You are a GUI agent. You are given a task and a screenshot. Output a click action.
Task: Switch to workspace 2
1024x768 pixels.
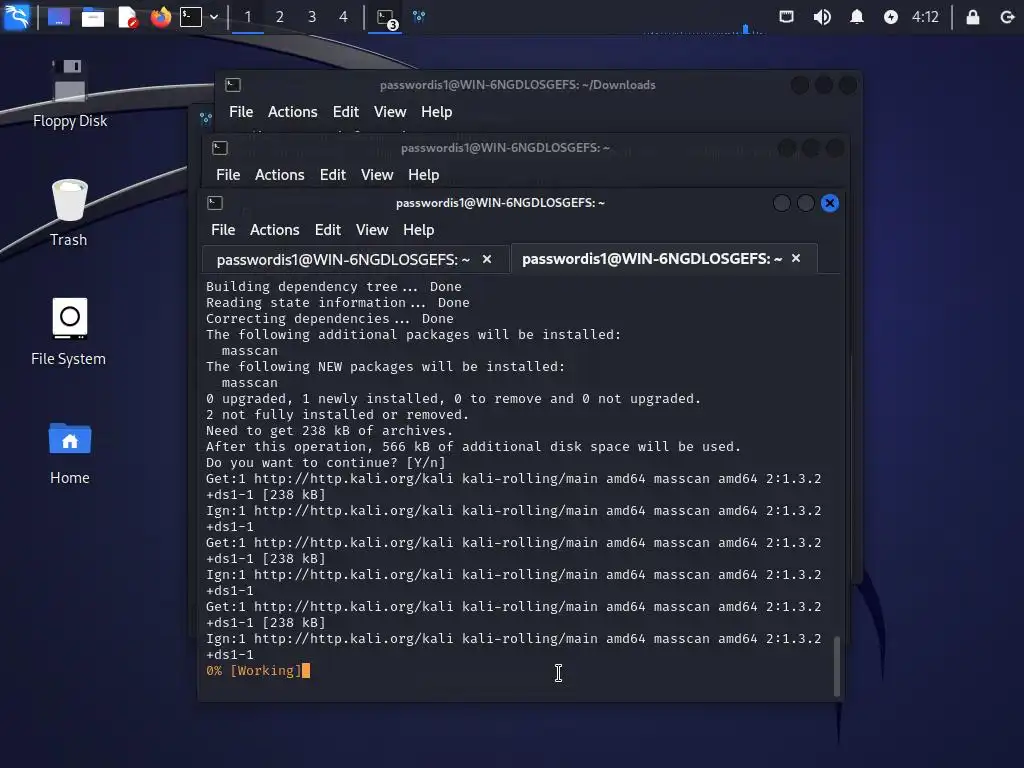coord(280,17)
